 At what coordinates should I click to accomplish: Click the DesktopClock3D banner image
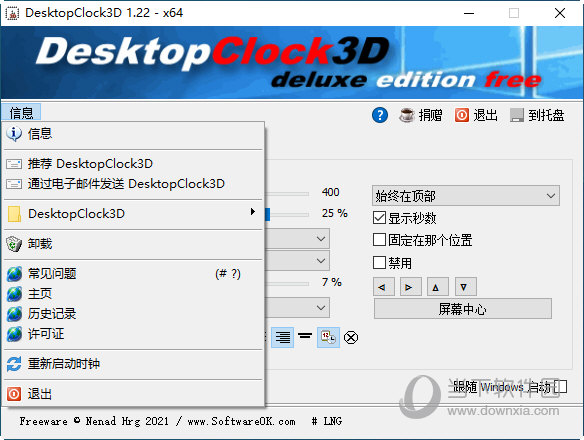coord(292,63)
